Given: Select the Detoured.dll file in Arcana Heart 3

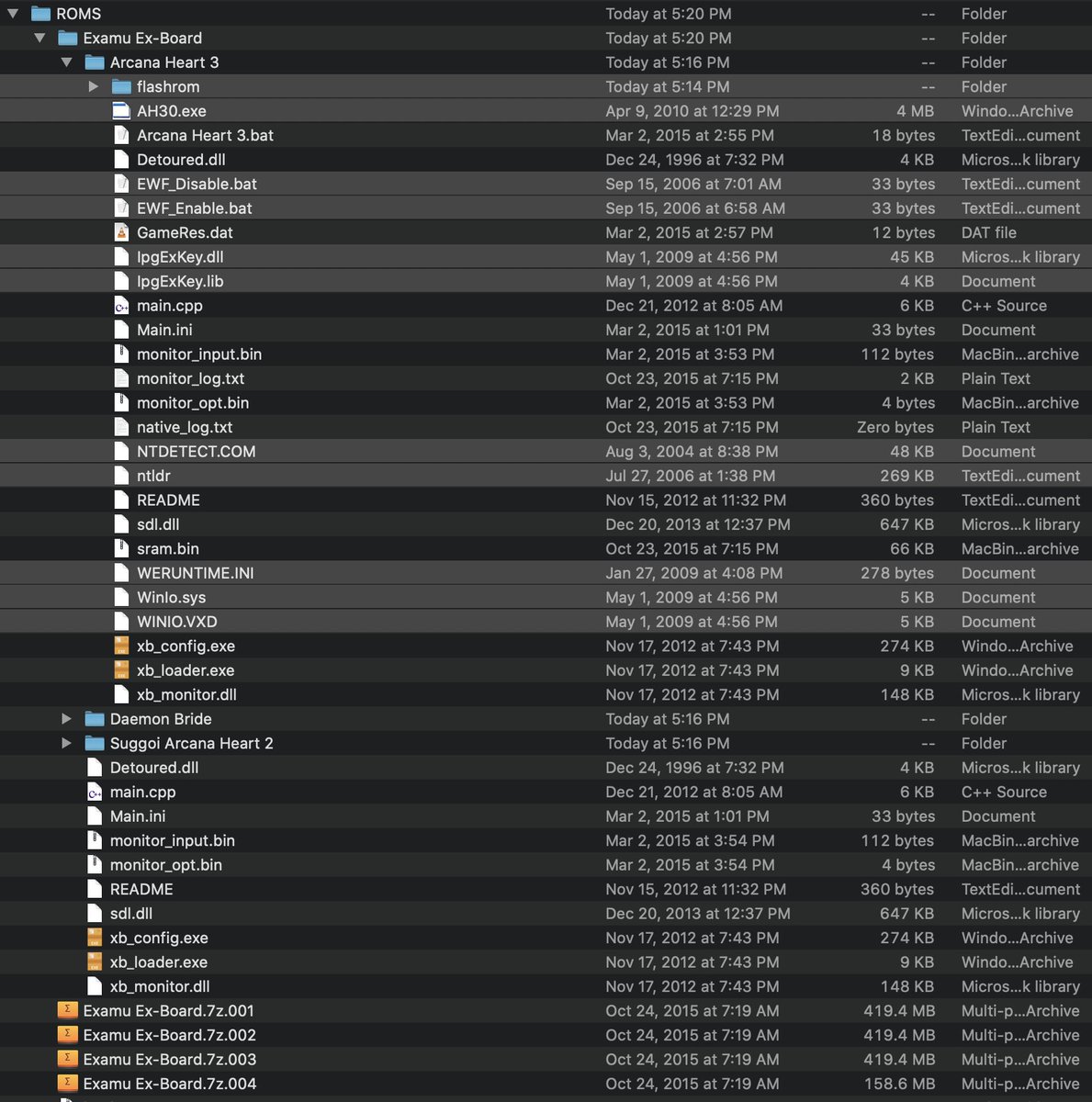Looking at the screenshot, I should tap(181, 160).
